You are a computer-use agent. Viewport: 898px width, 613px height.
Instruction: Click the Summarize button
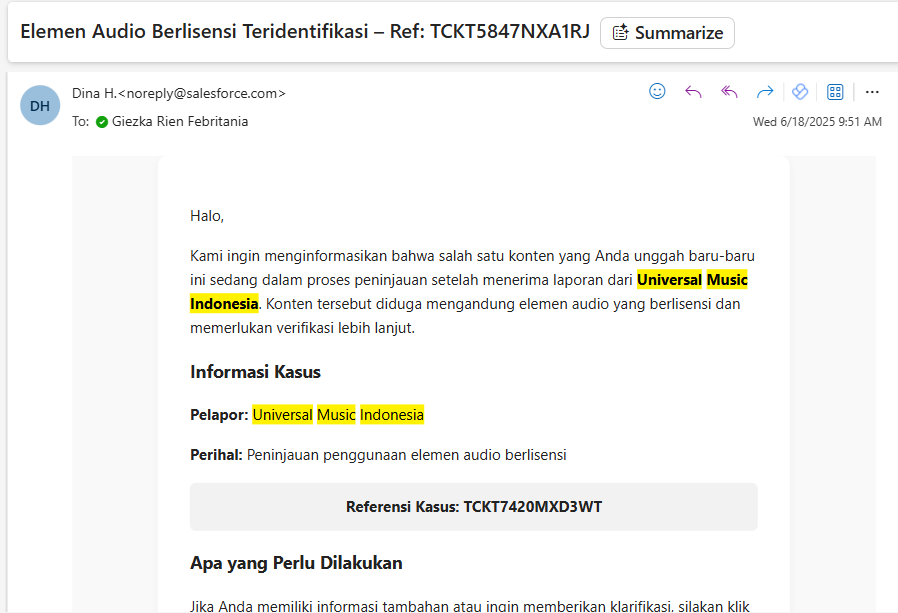tap(667, 33)
